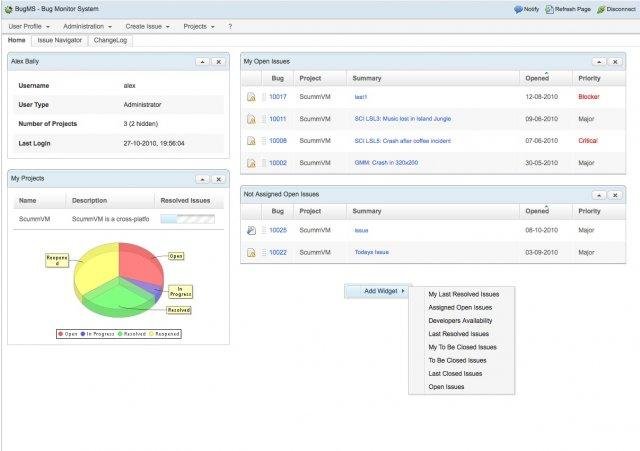Add the My Last Resolved Issues widget
640x451 pixels.
coord(463,294)
